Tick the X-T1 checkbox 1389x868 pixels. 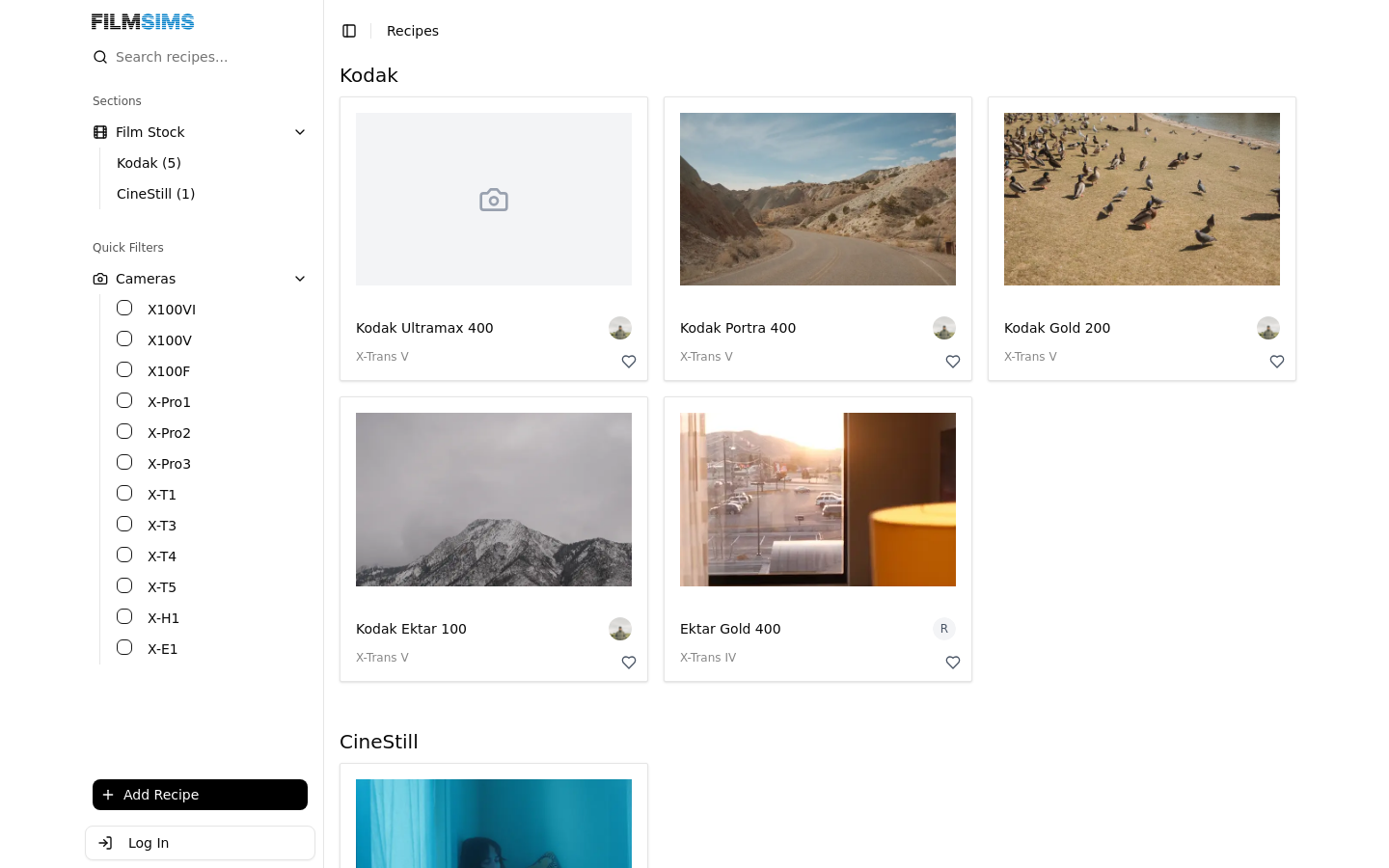tap(124, 493)
